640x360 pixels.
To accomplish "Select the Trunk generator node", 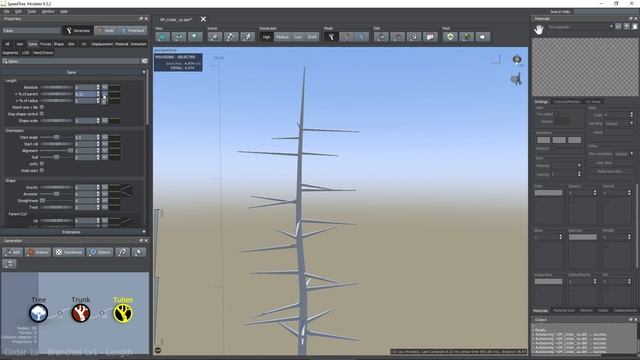I will click(x=81, y=313).
